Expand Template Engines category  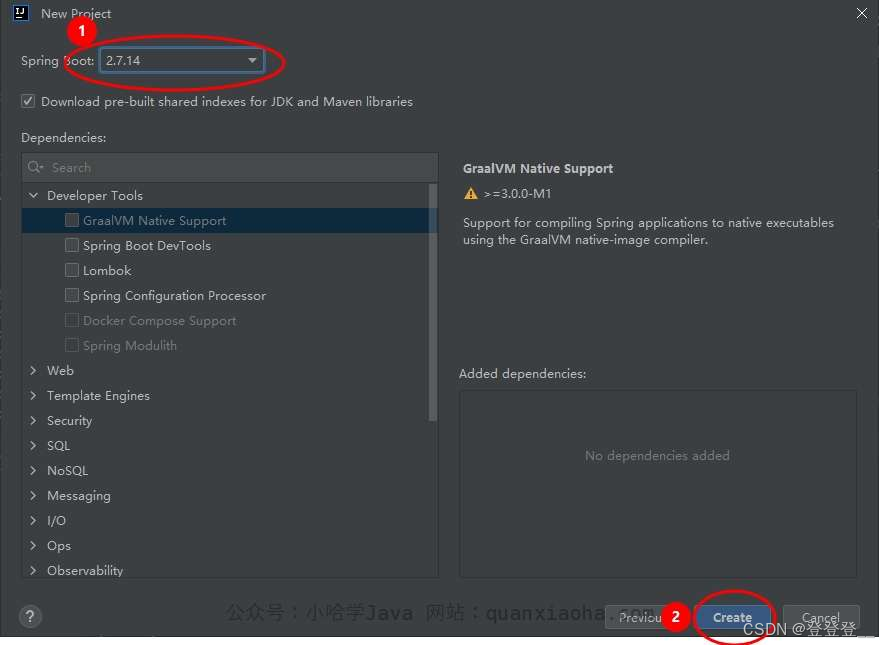pos(34,395)
